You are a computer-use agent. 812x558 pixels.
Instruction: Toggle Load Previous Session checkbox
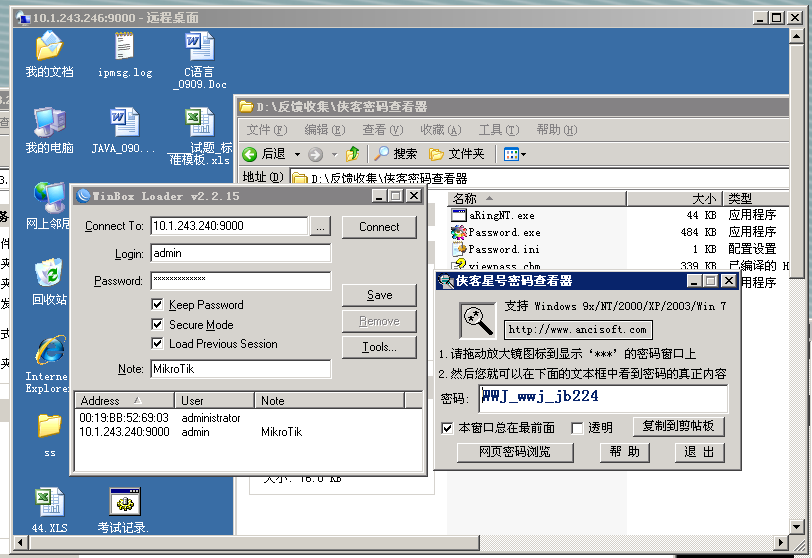click(157, 343)
